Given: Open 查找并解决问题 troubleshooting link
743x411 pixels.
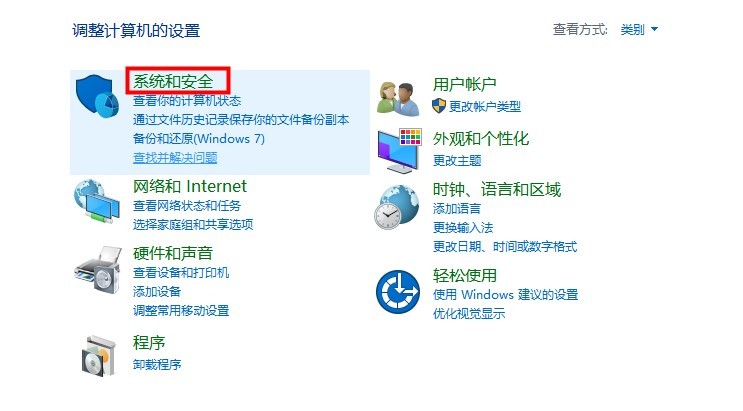Looking at the screenshot, I should tap(175, 157).
